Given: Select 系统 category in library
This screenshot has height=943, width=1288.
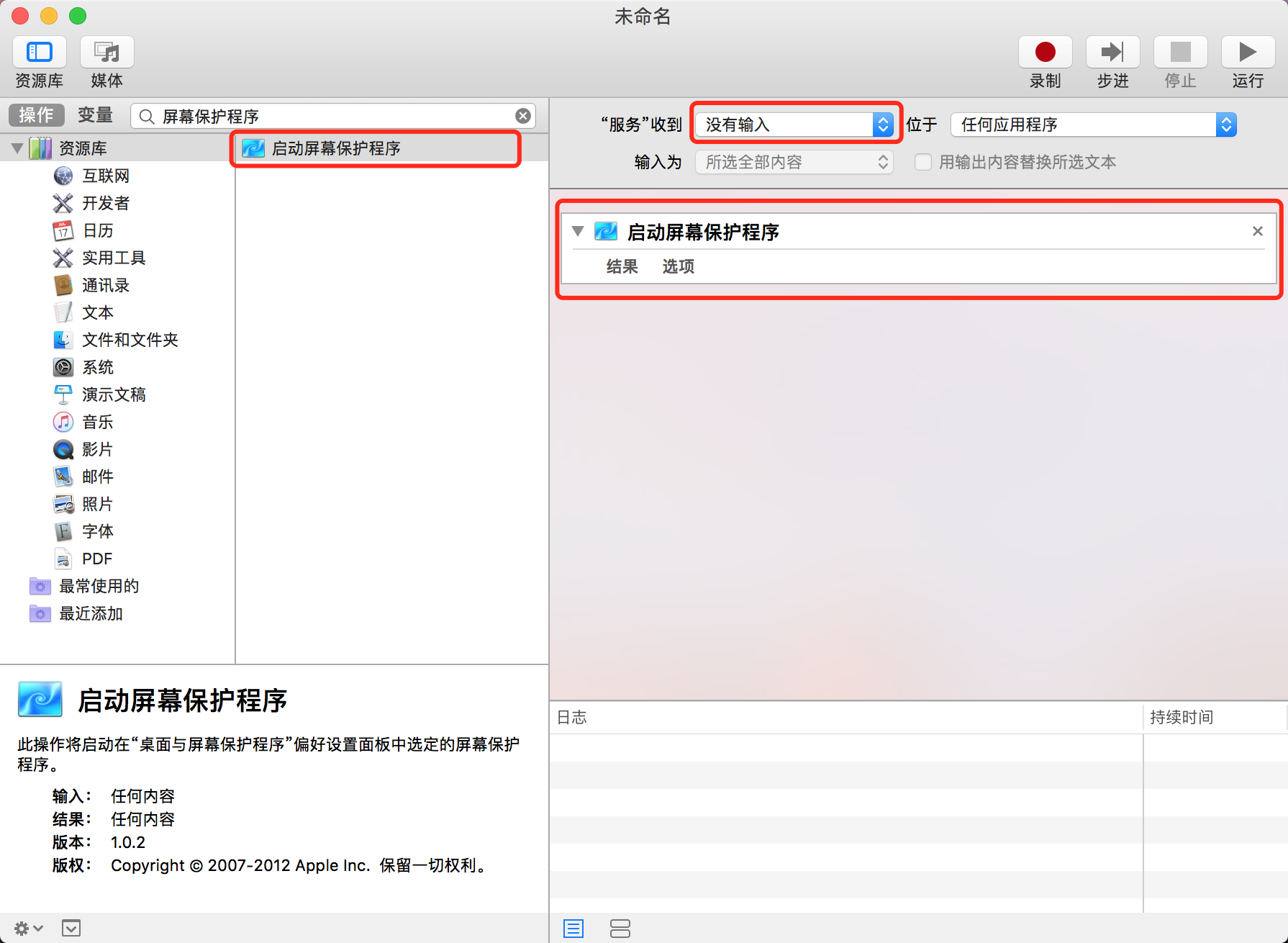Looking at the screenshot, I should (x=98, y=367).
